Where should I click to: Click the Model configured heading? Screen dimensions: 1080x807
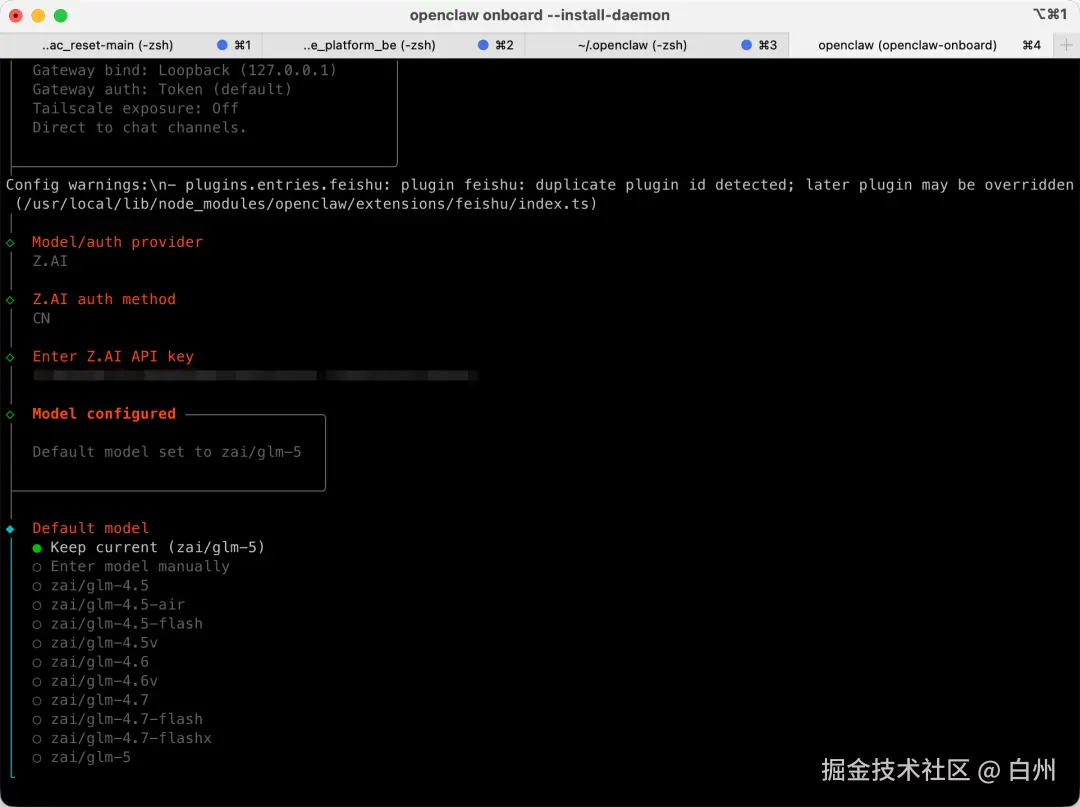tap(104, 414)
